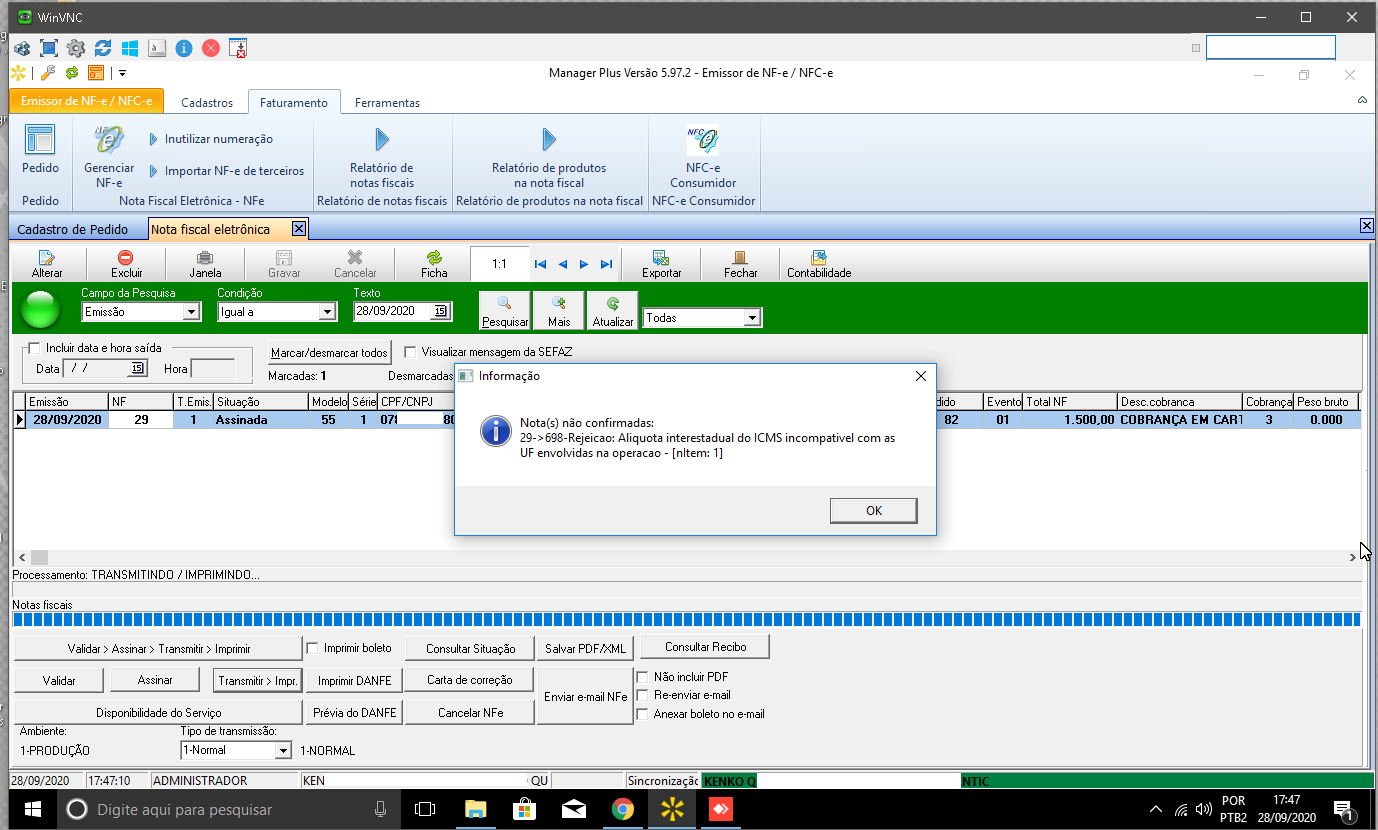Toggle the Imprimir boleto checkbox
This screenshot has width=1378, height=830.
tap(313, 648)
